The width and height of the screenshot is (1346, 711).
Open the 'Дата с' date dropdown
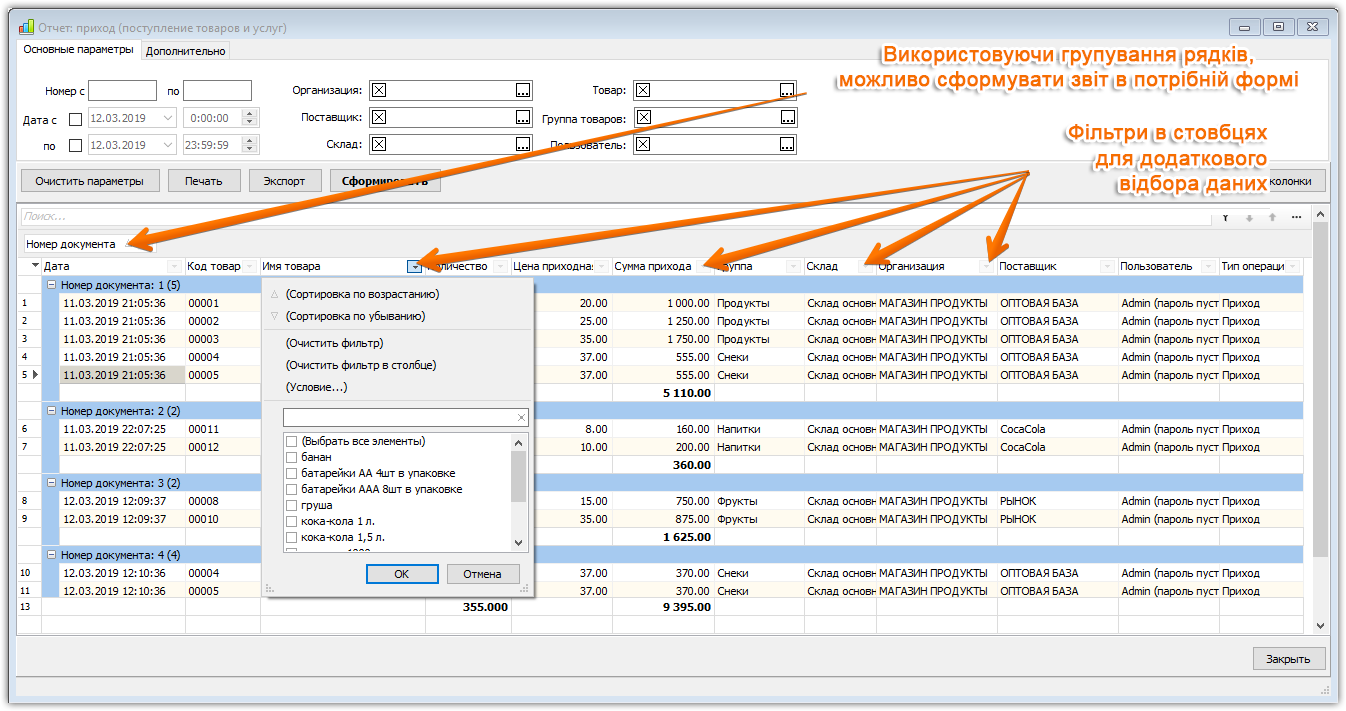166,118
